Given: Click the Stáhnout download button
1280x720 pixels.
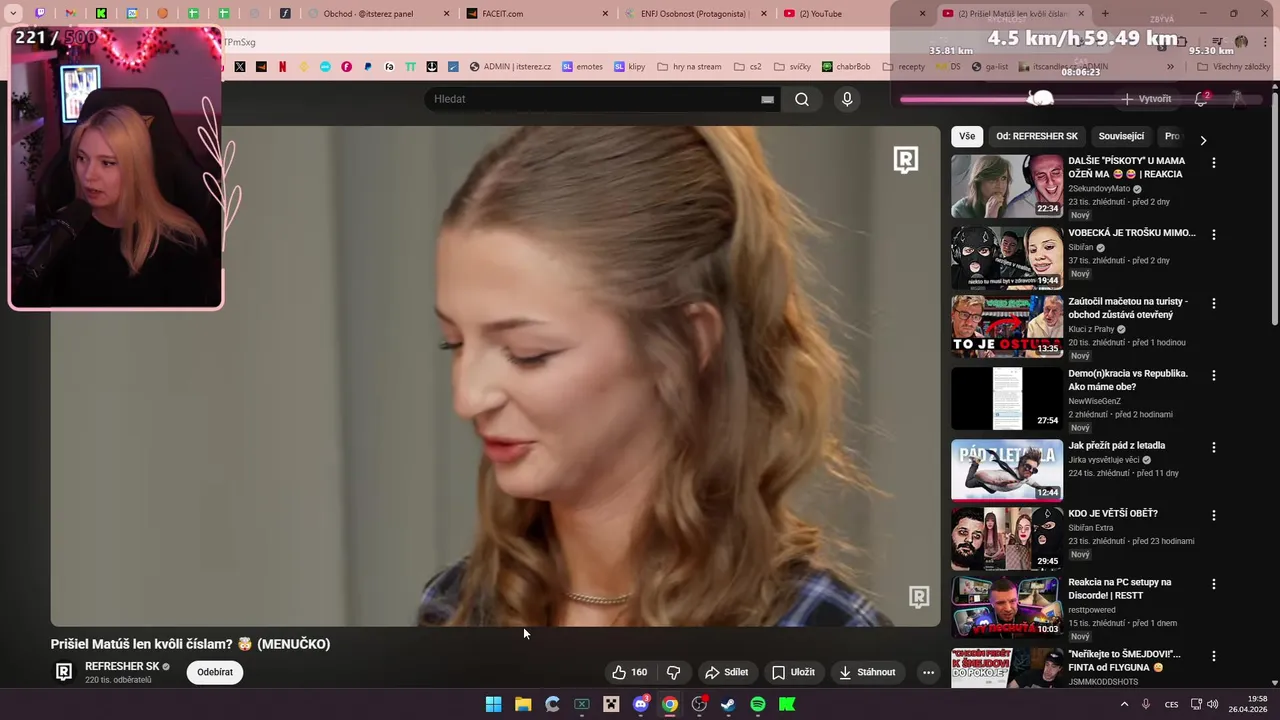Looking at the screenshot, I should [867, 672].
